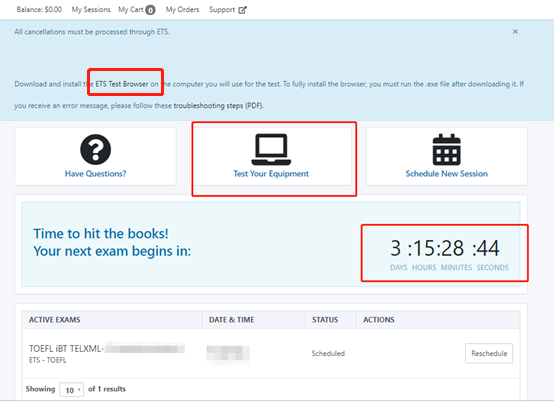Click the Test Your Equipment text link

[271, 174]
